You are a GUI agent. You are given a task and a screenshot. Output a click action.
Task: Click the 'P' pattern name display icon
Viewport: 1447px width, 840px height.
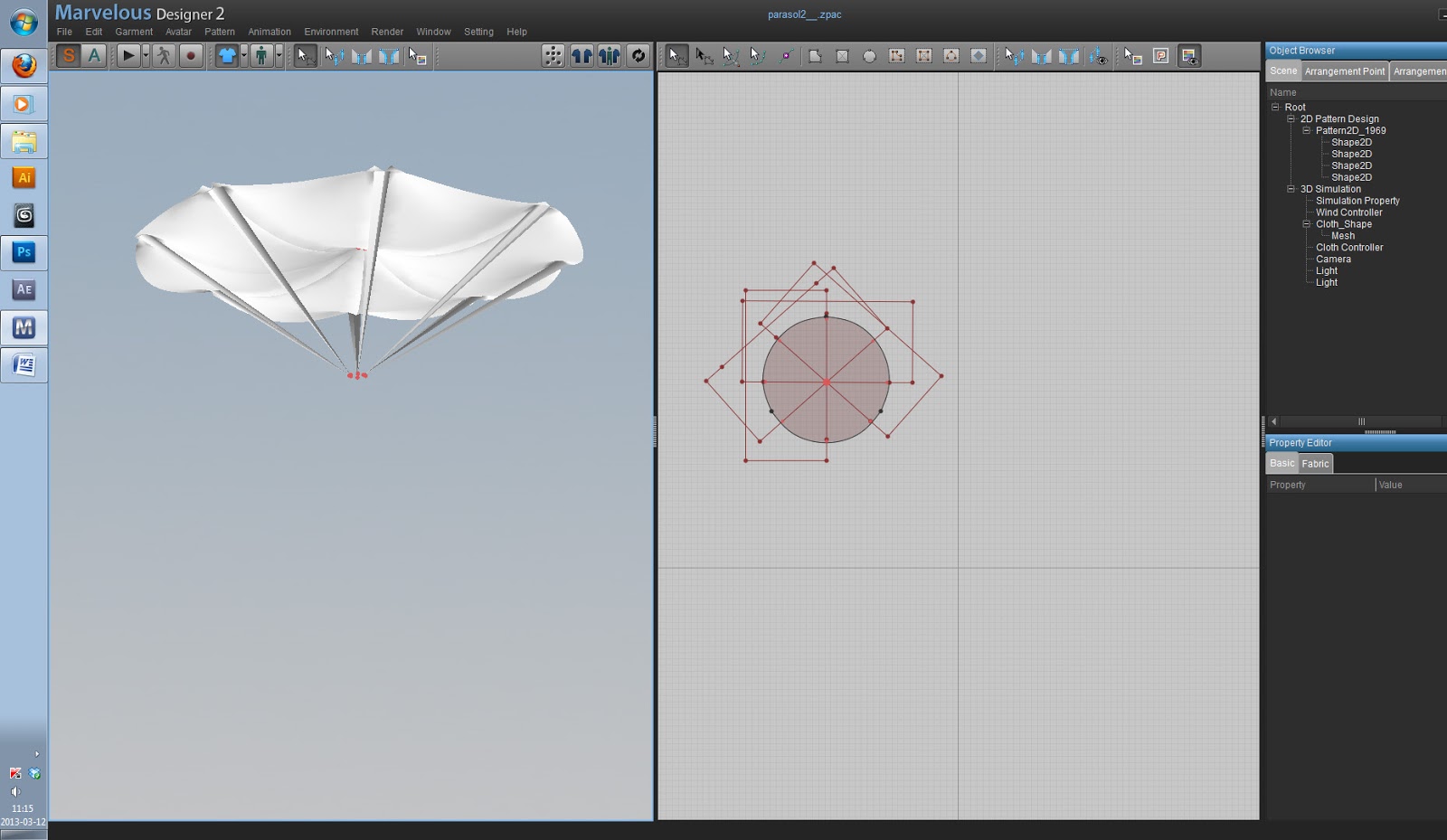tap(1161, 56)
